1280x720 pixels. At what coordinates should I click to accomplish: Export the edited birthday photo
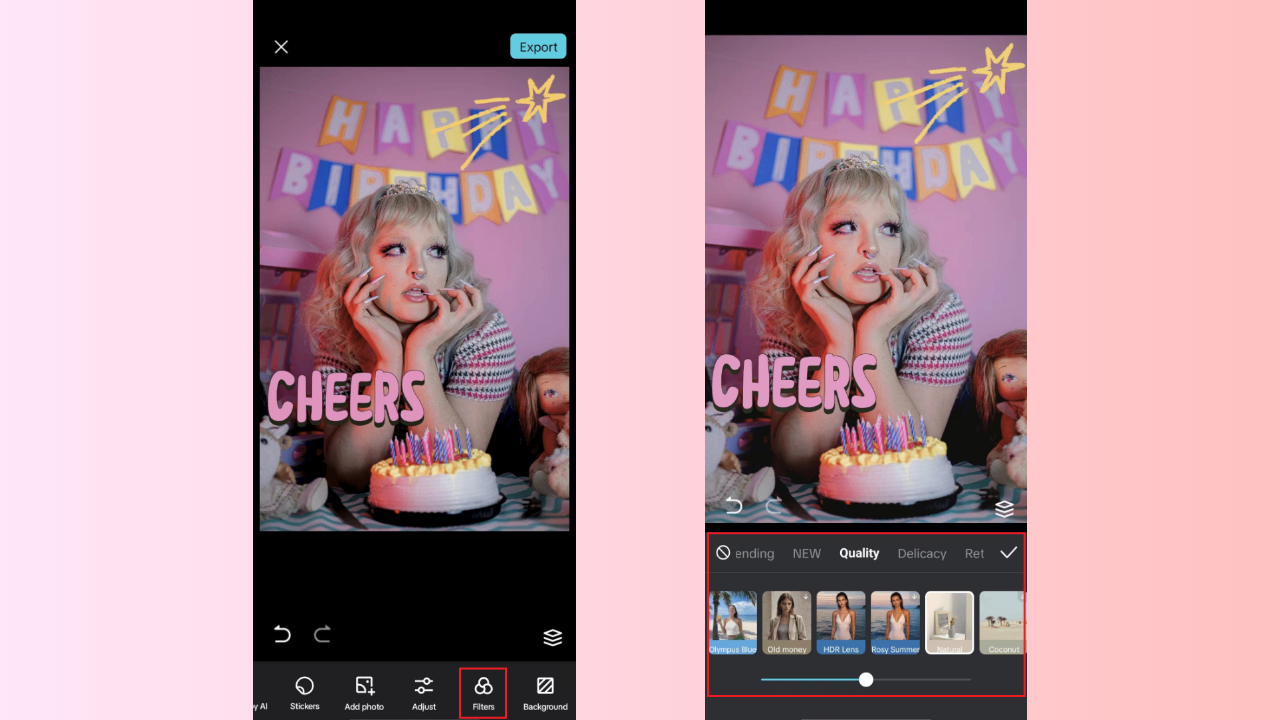(x=538, y=46)
